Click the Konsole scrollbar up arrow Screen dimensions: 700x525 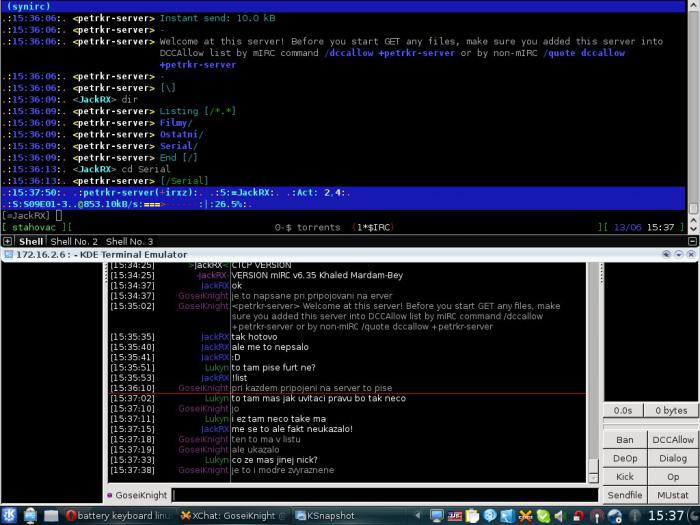click(693, 220)
